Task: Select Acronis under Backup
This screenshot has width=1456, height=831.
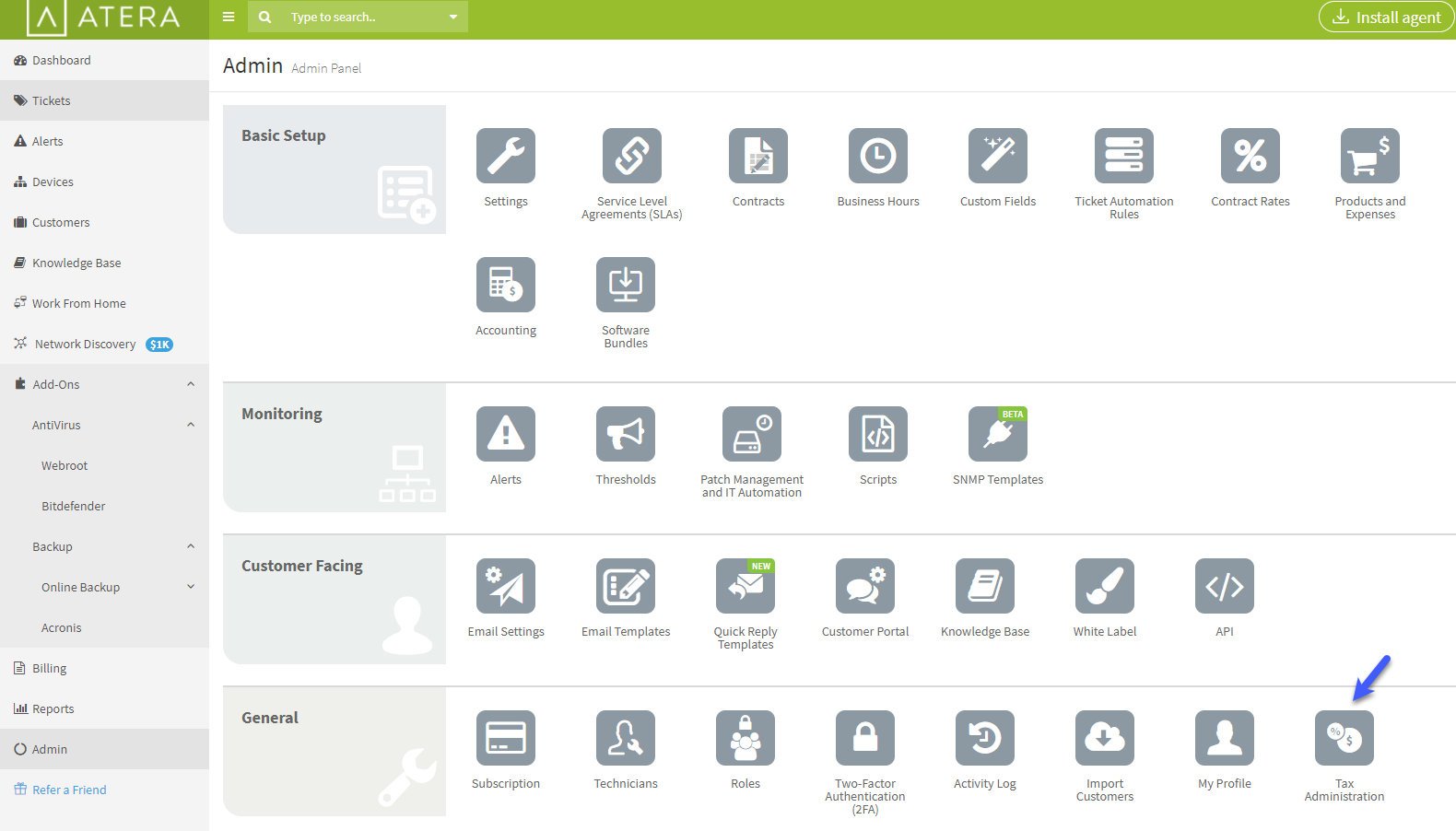Action: (x=104, y=627)
